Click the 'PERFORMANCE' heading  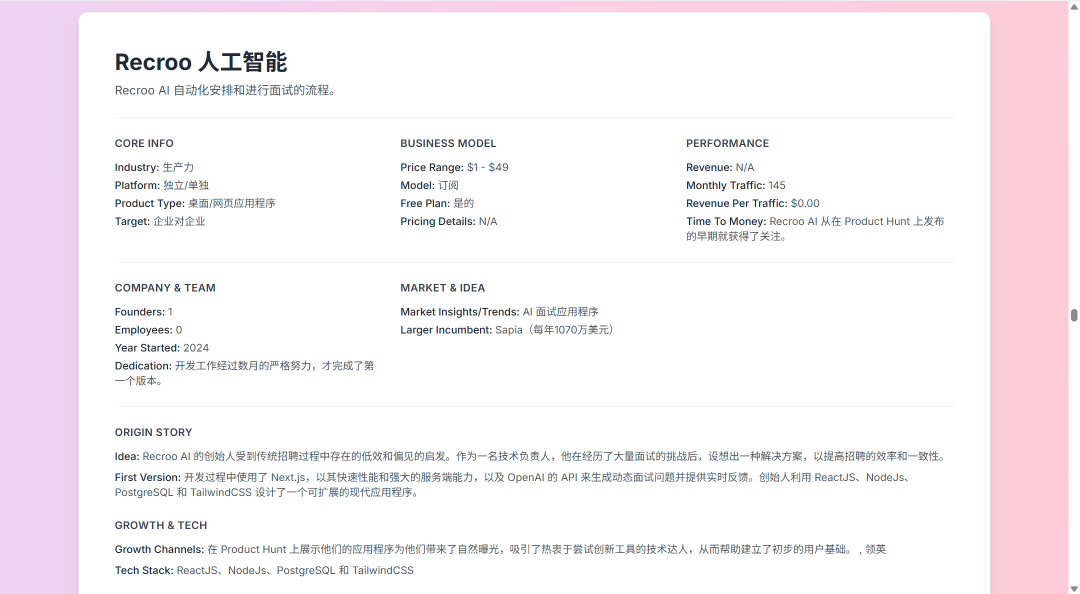(727, 143)
